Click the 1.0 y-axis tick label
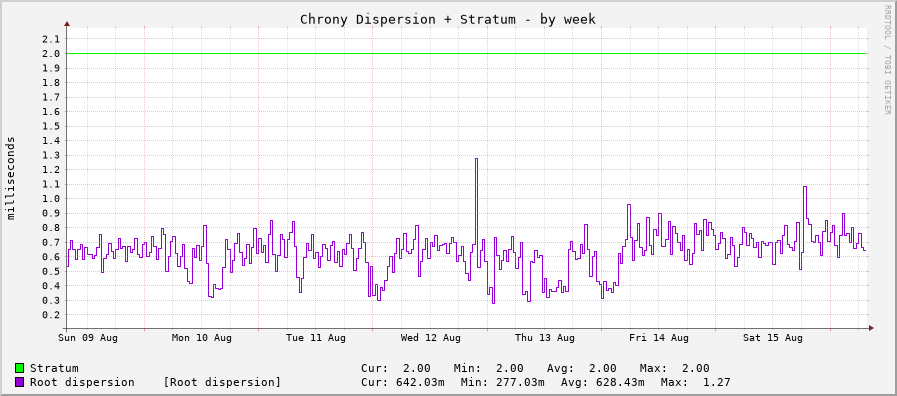This screenshot has width=897, height=396. [x=51, y=199]
